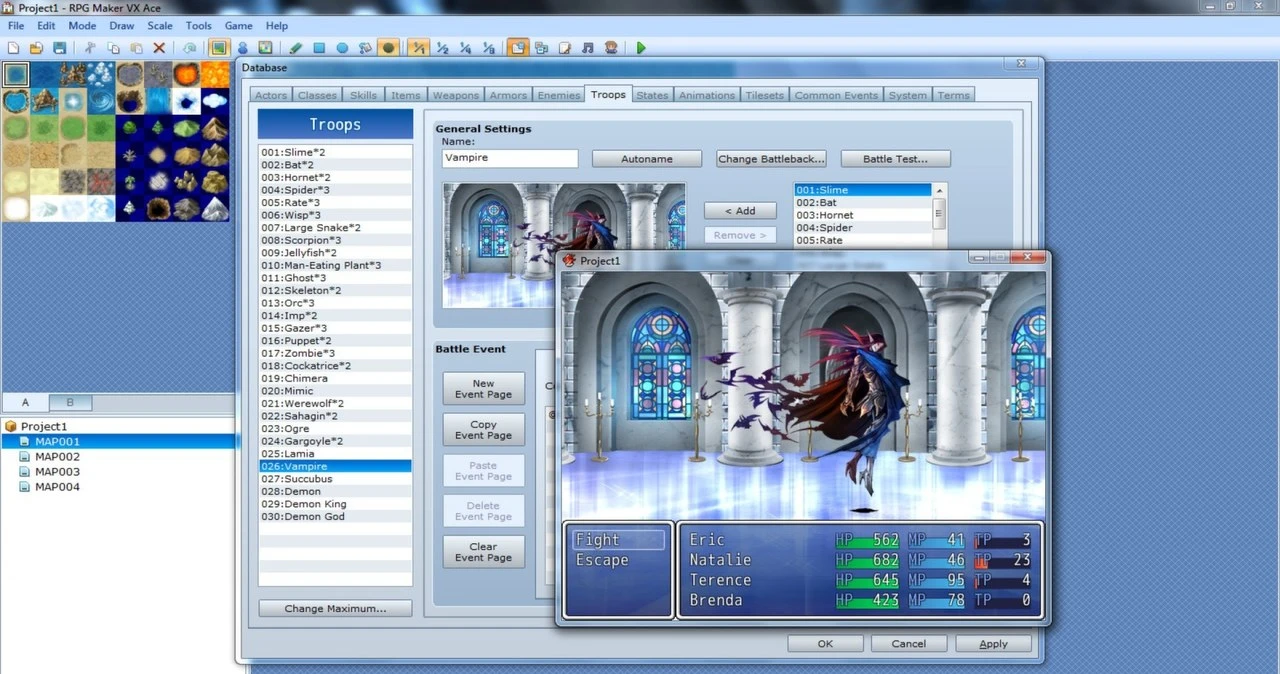Set map scale to 1/1
1280x674 pixels.
tap(419, 47)
